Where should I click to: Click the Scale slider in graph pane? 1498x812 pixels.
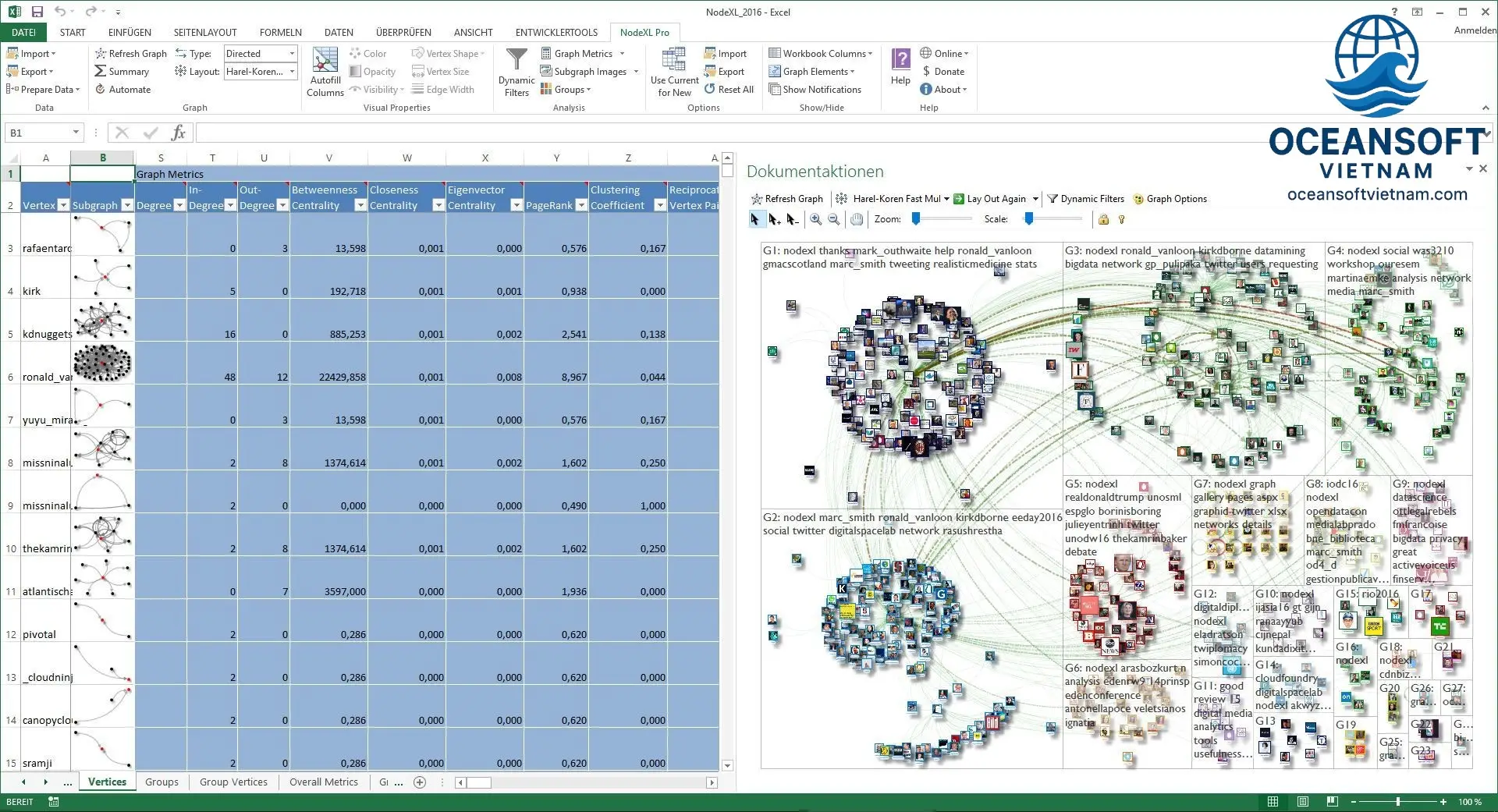coord(1029,220)
